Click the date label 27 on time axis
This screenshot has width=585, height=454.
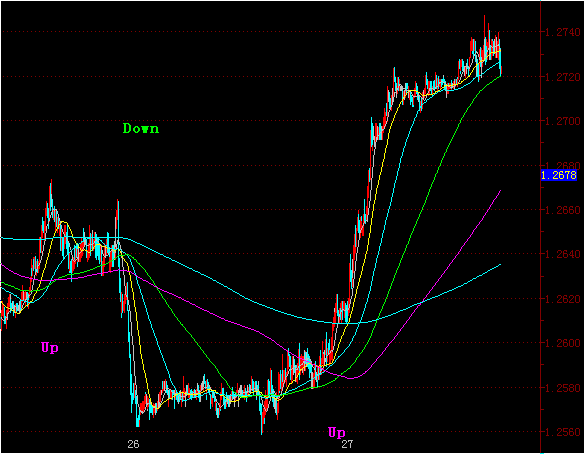tap(347, 444)
